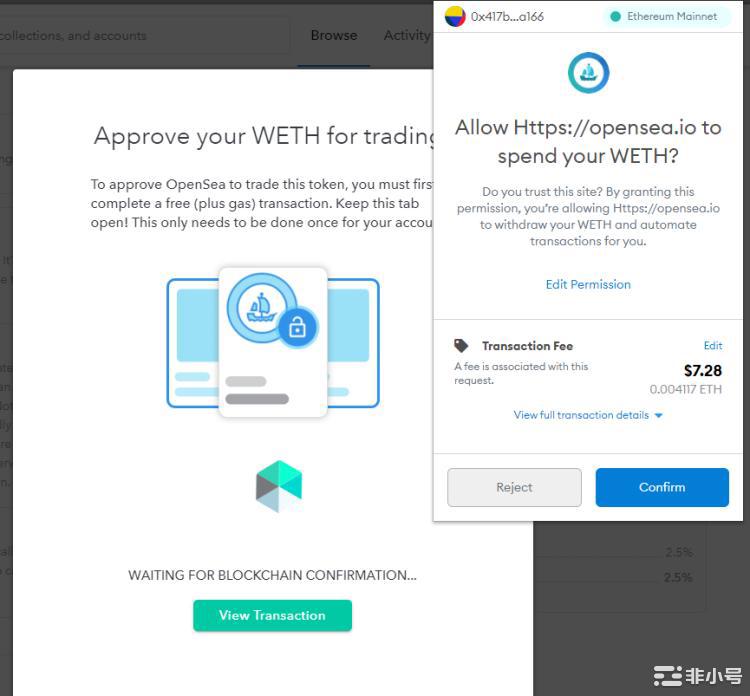Click the search collections and accounts field

click(x=143, y=36)
